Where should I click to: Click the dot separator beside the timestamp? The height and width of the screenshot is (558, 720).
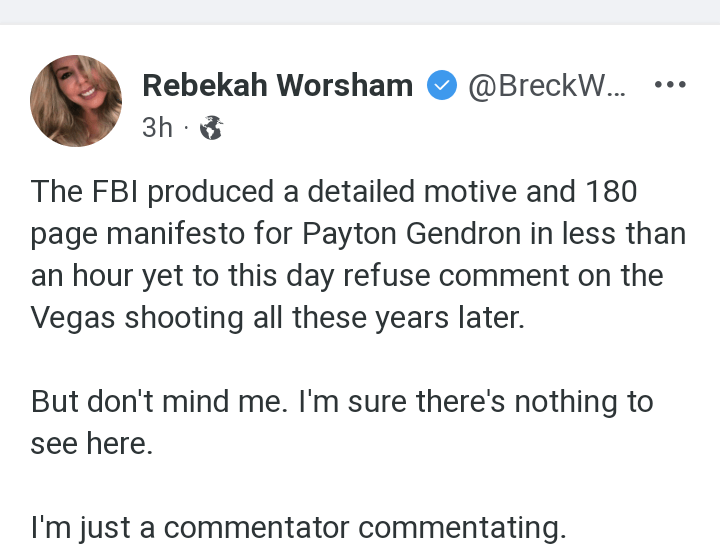186,128
